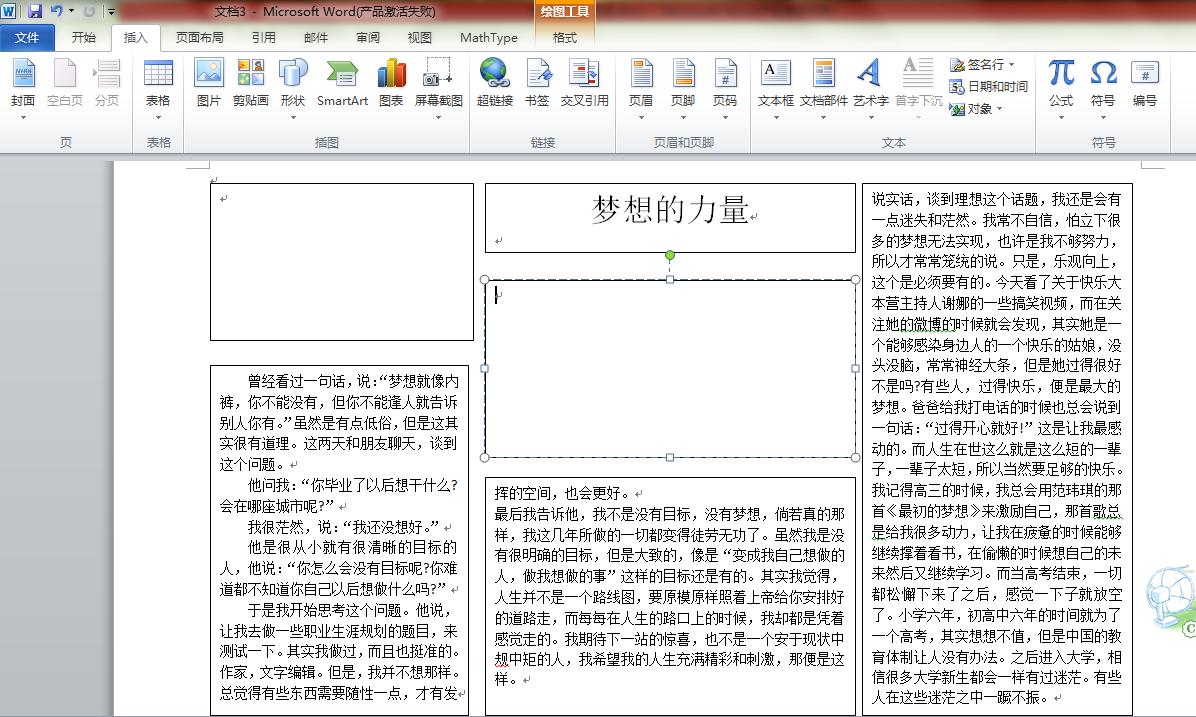Insert a Chart (图表)
Screen dimensions: 1196x717
pyautogui.click(x=390, y=85)
